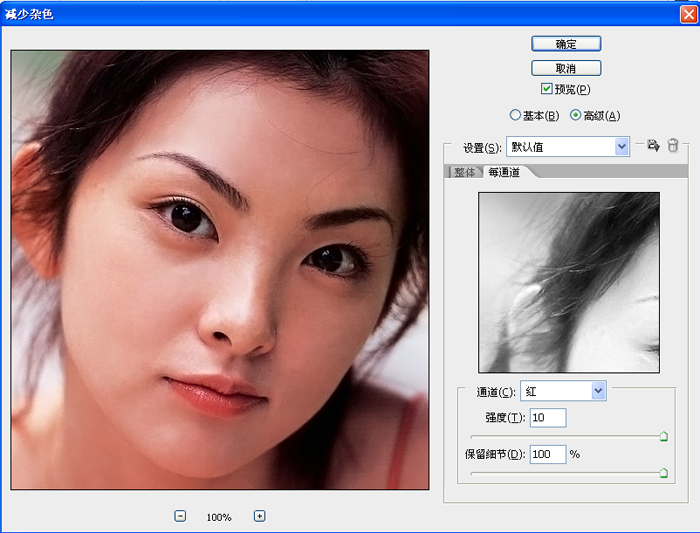Click the 强度 strength input field

point(548,417)
